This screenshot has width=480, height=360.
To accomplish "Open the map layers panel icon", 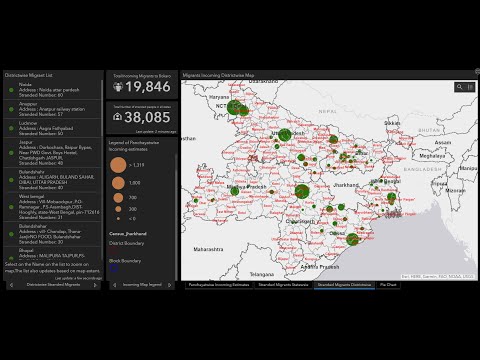I will [x=470, y=87].
